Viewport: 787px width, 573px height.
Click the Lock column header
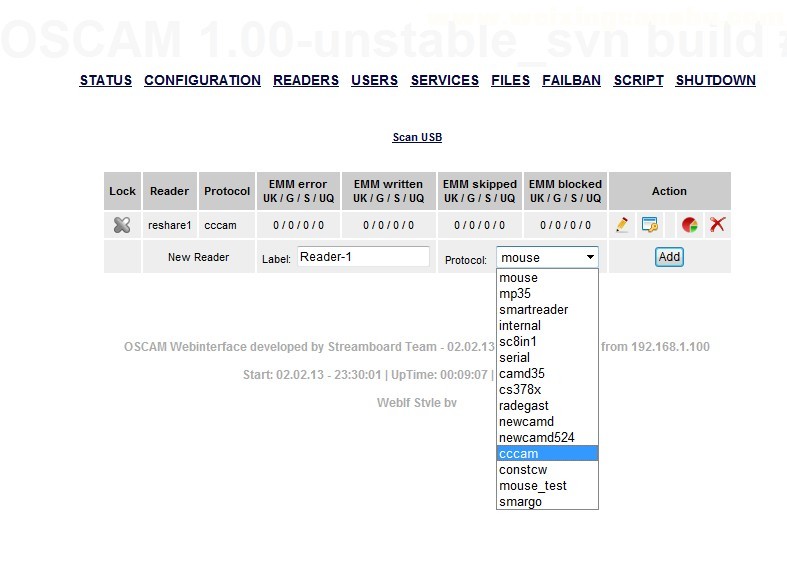(x=122, y=191)
